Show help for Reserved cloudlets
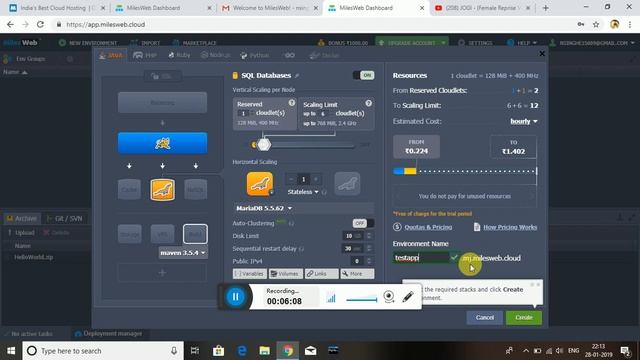Viewport: 640px width, 360px height. (x=291, y=102)
